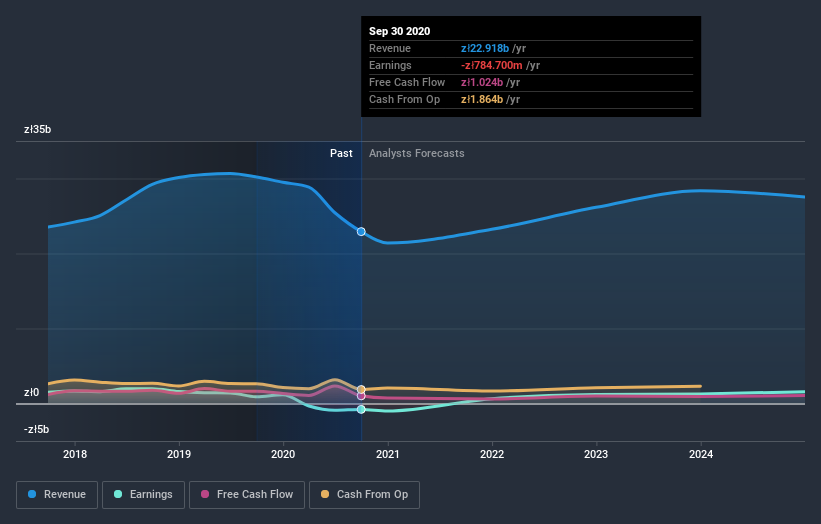The height and width of the screenshot is (524, 821).
Task: Click the zł0 y-axis label
Action: (31, 393)
